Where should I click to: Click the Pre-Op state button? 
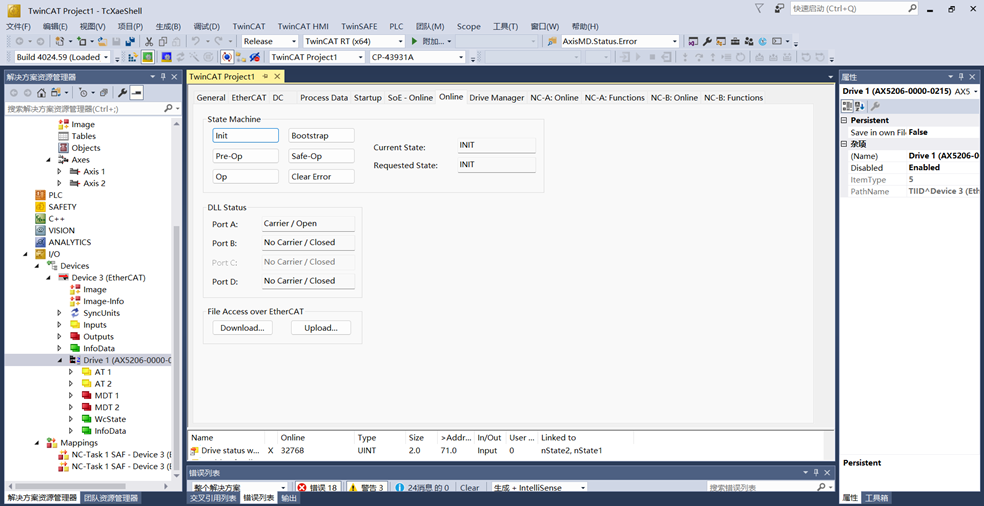[245, 156]
